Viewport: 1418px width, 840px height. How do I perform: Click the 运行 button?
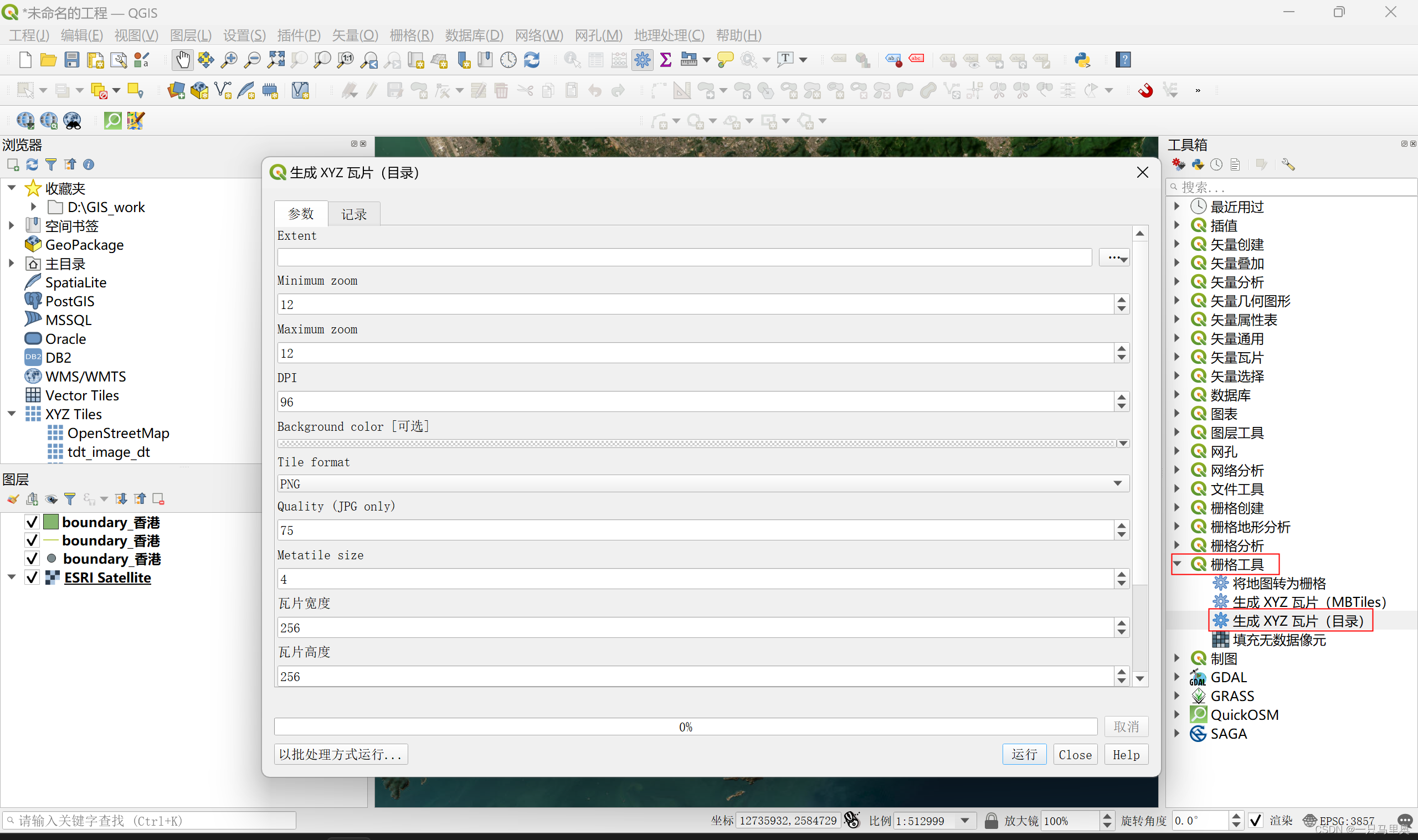coord(1024,755)
